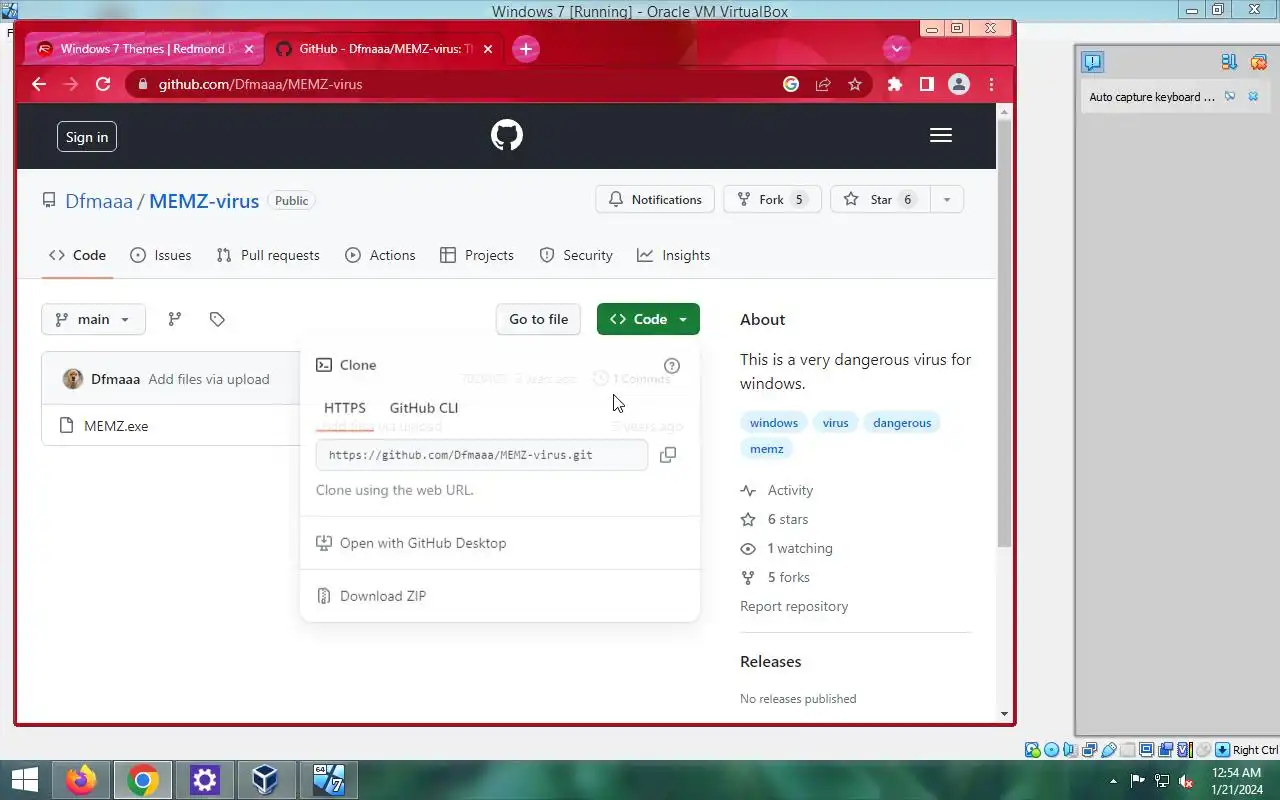
Task: Click the GitHub Octocat logo in the header
Action: tap(507, 135)
